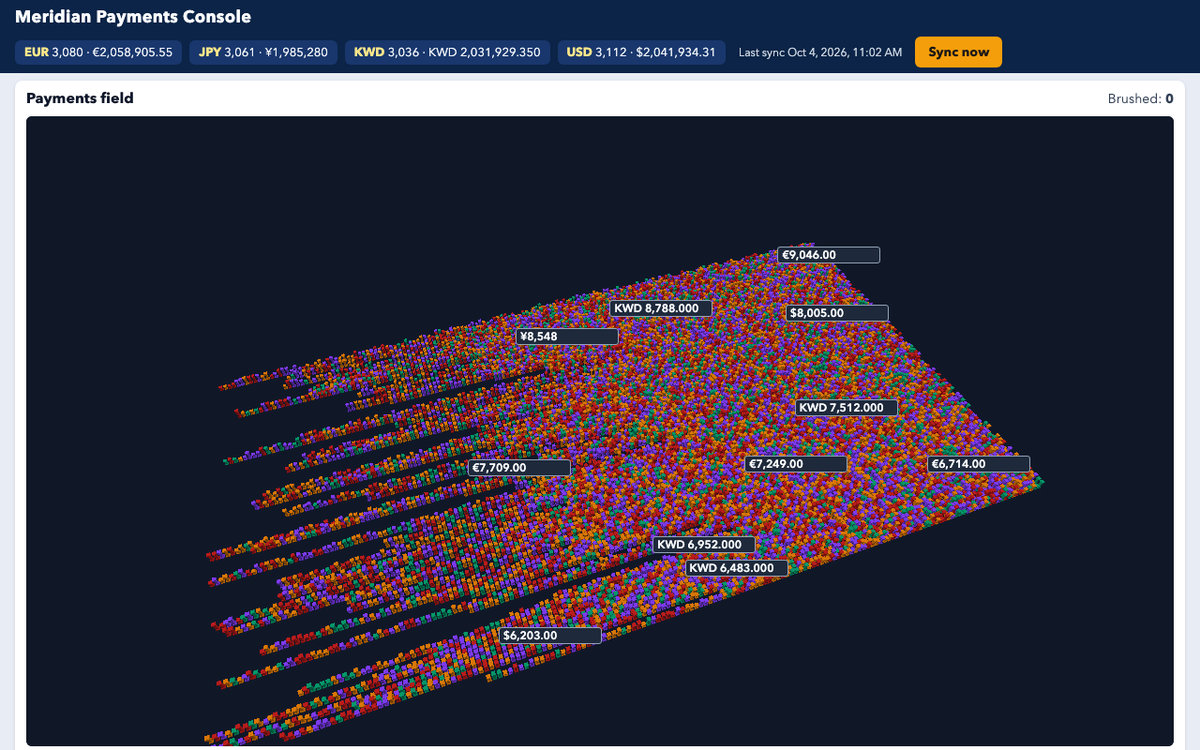Click the KWD 7,512.000 payment label
1200x750 pixels.
[x=847, y=408]
